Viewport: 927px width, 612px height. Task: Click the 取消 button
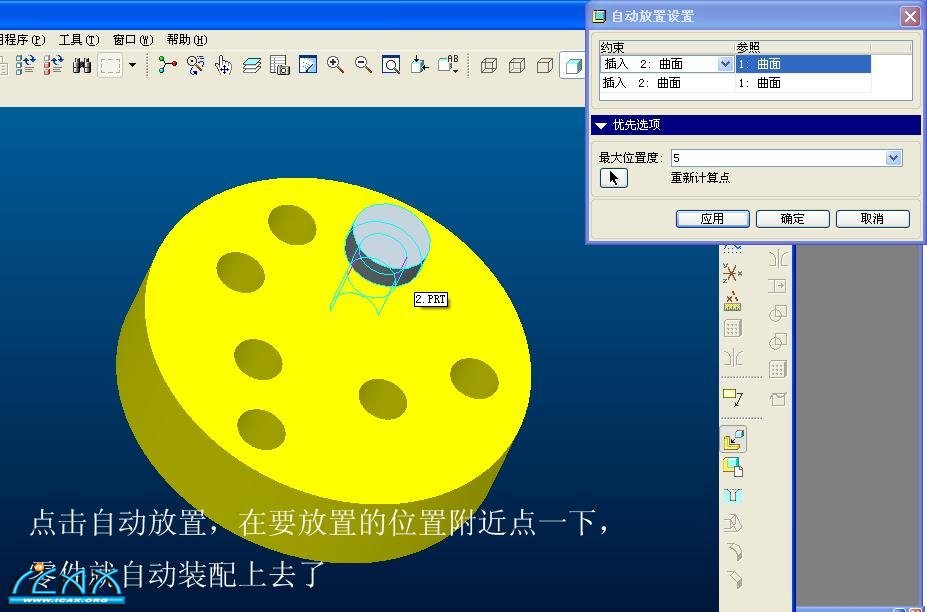[872, 219]
